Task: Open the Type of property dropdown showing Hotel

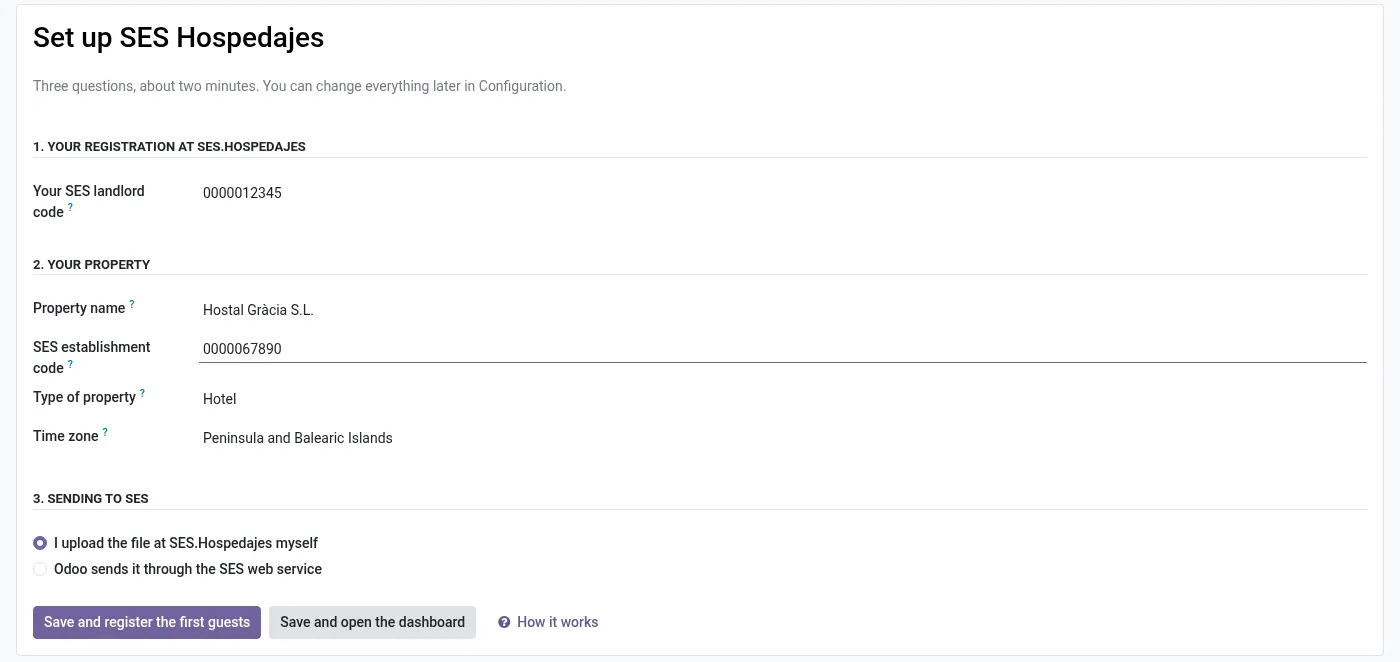Action: [783, 399]
